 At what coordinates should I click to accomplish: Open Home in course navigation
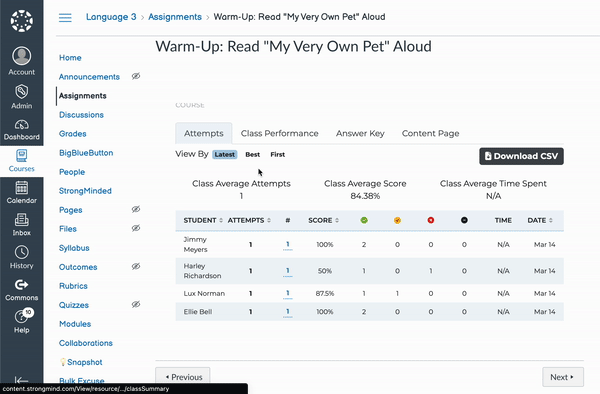click(x=70, y=58)
